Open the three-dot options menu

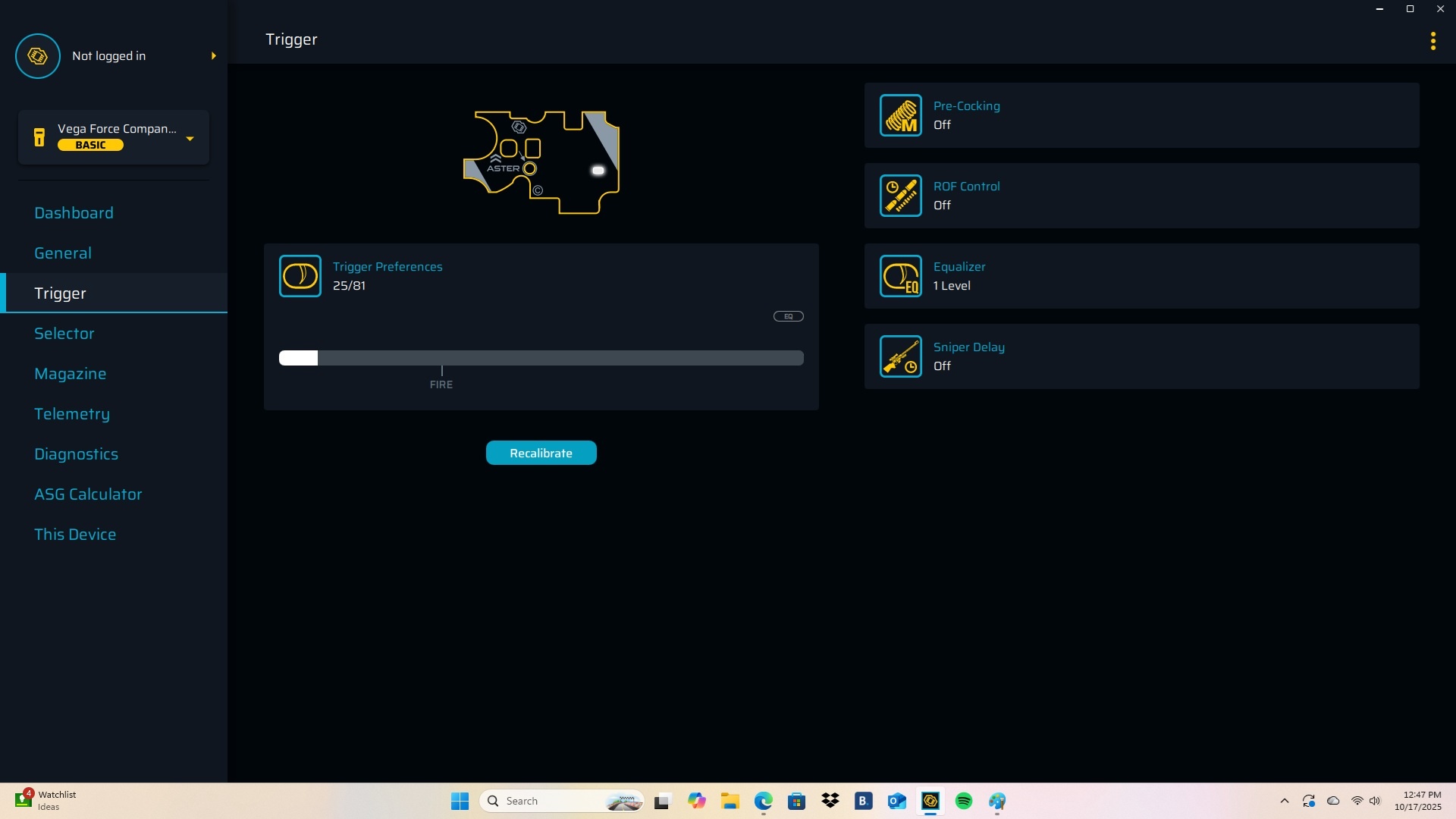[x=1432, y=41]
